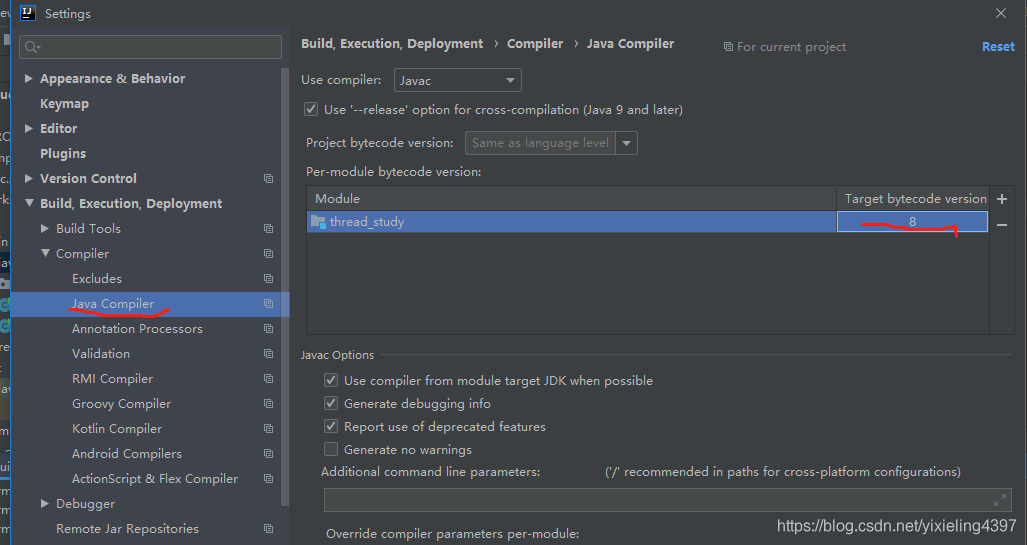The width and height of the screenshot is (1027, 545).
Task: Select Plugins in settings tree
Action: click(x=63, y=153)
